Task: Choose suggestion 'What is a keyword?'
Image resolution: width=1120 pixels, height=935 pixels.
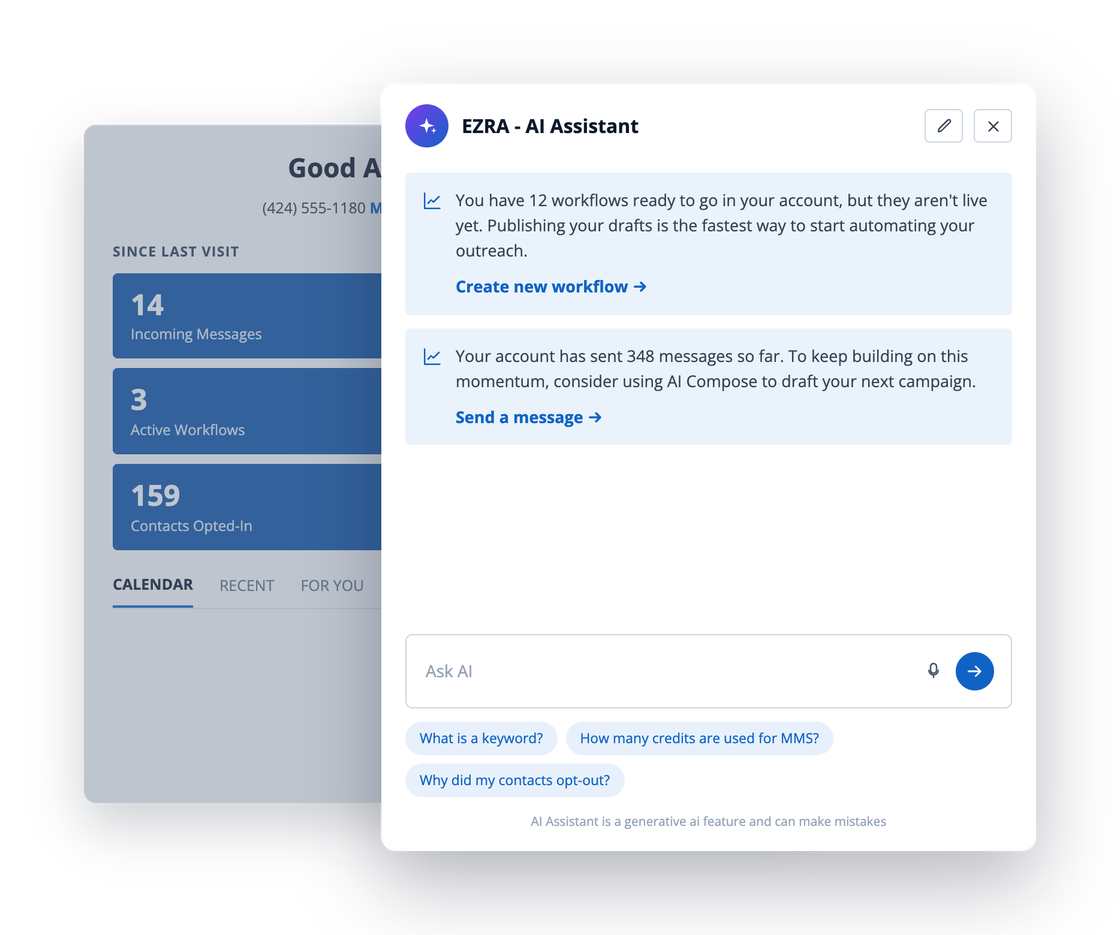Action: coord(481,738)
